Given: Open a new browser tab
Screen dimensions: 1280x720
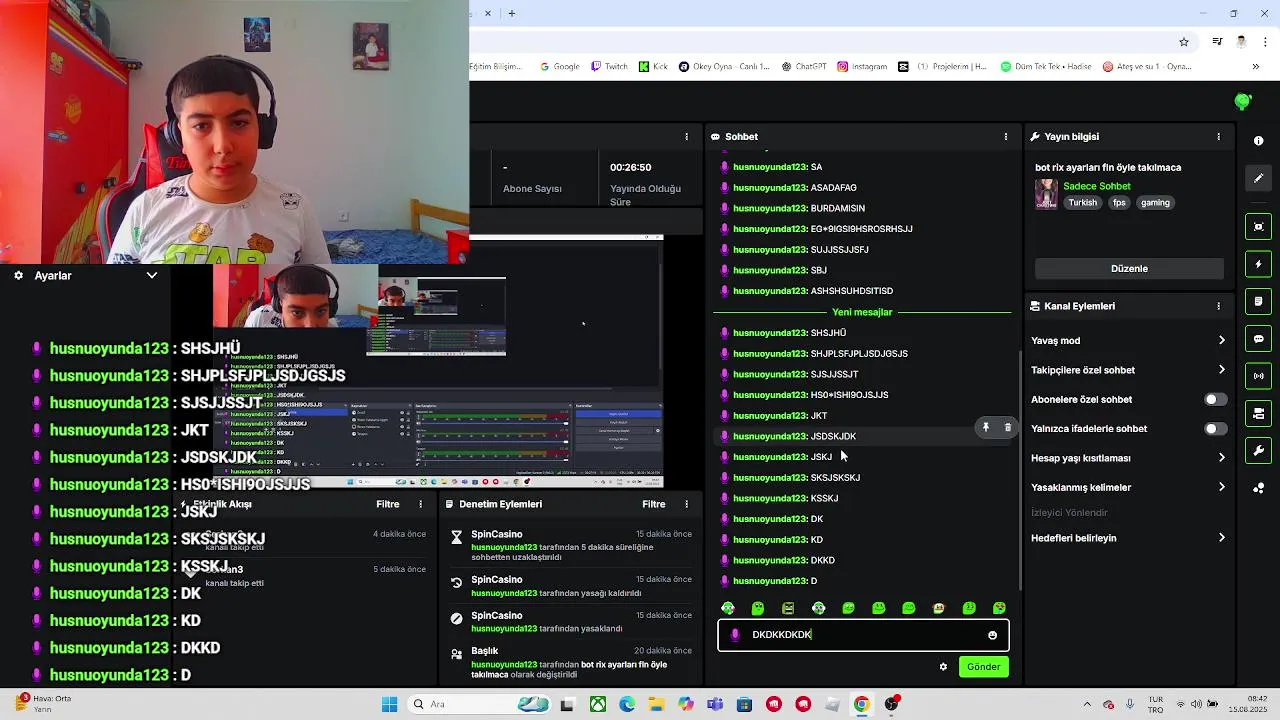Looking at the screenshot, I should [512, 13].
